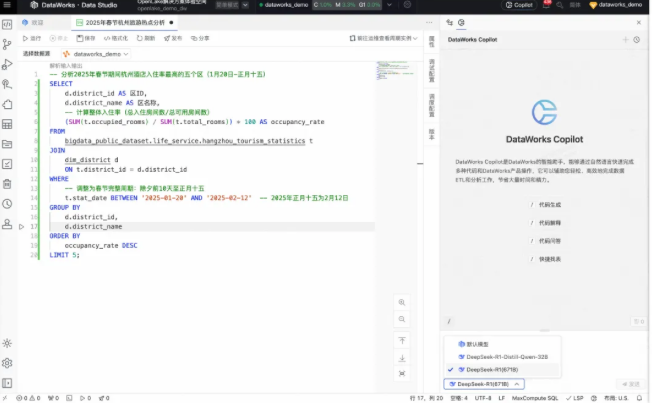Click the scroll-to-bottom arrow icon
The width and height of the screenshot is (652, 403).
(402, 357)
